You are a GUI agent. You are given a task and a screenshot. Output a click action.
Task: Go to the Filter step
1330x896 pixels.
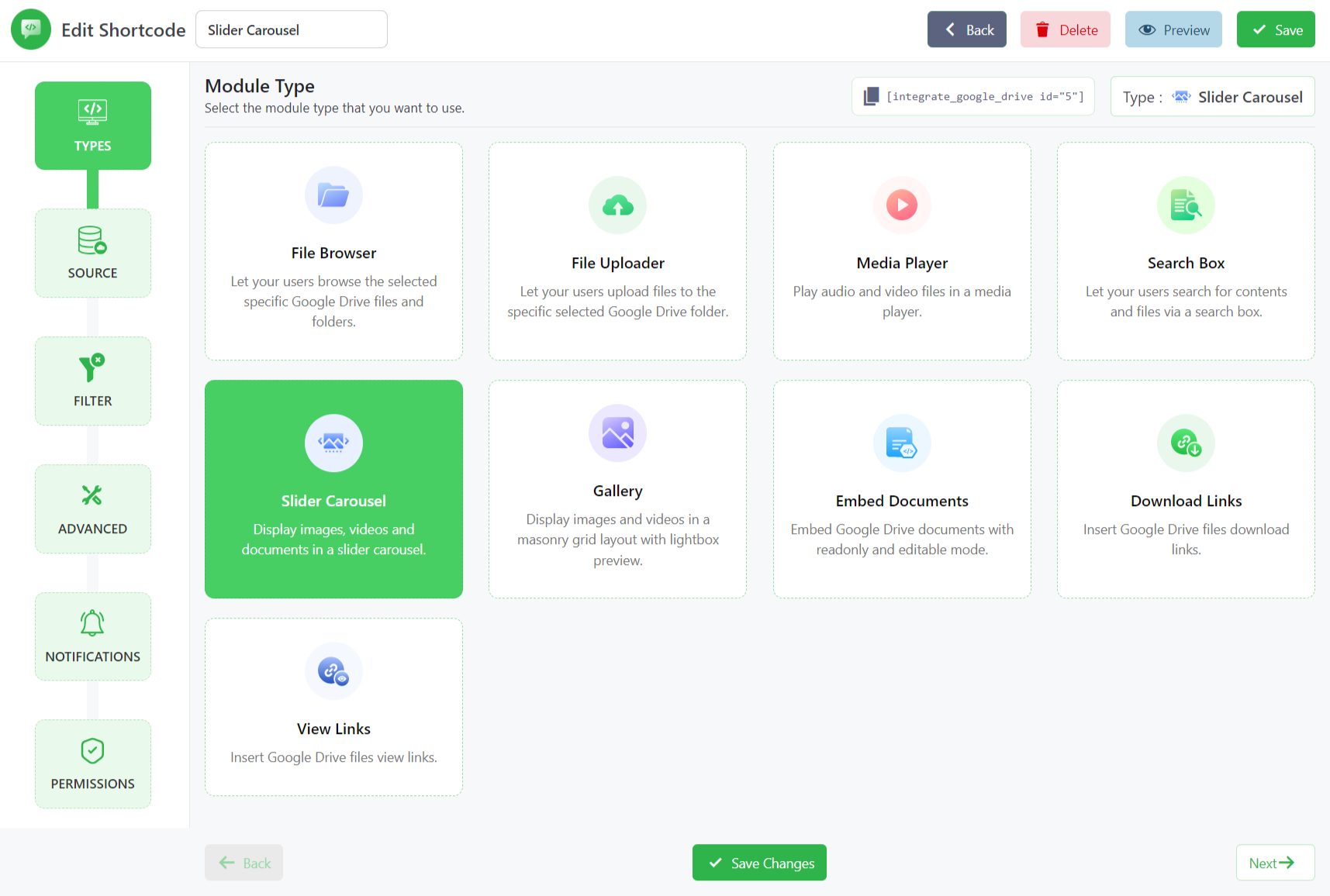click(x=92, y=381)
